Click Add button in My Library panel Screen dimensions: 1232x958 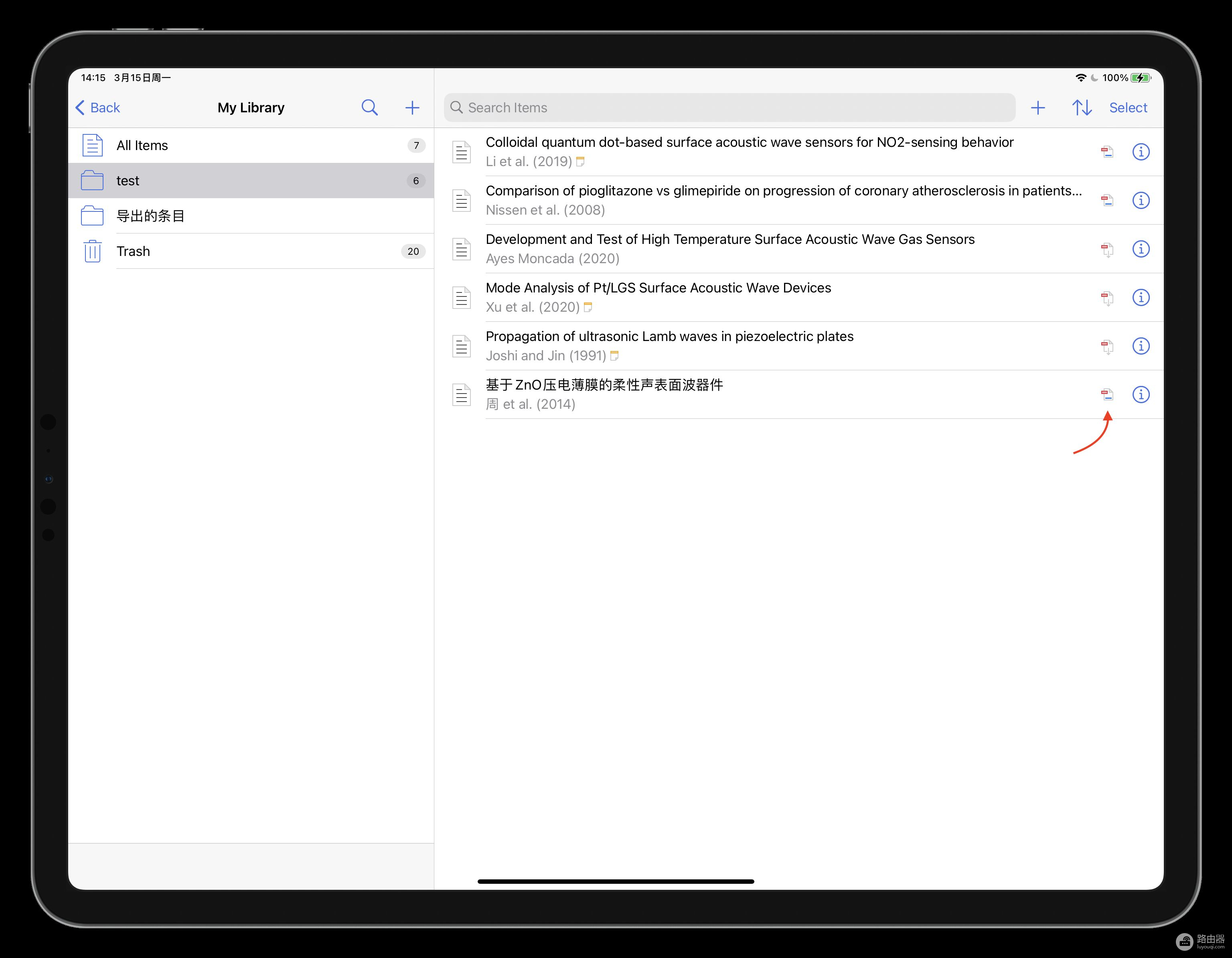pos(411,107)
